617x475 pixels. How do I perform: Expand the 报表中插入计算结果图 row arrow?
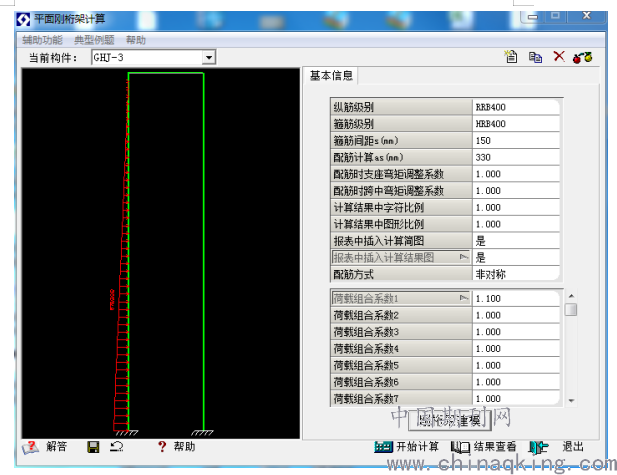(463, 257)
